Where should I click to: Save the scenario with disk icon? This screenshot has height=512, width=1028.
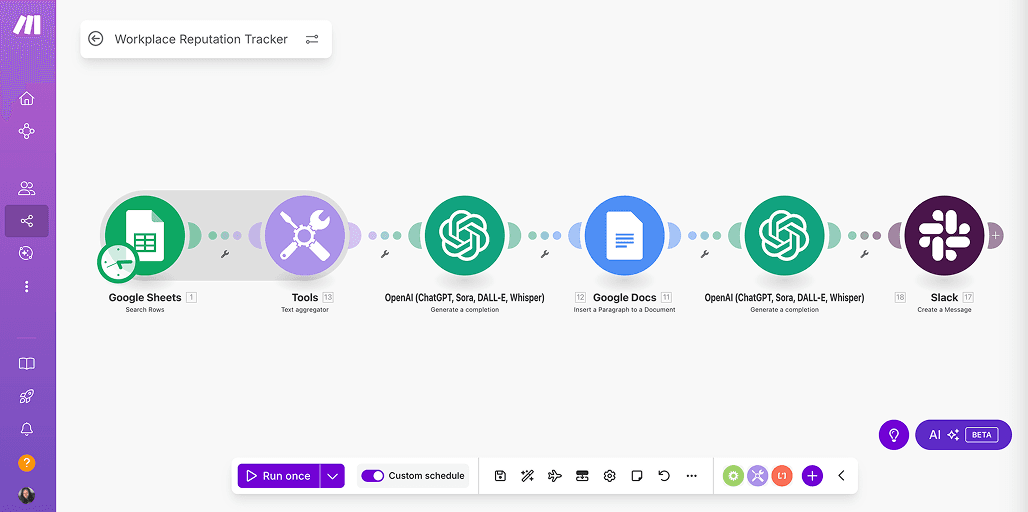[500, 476]
